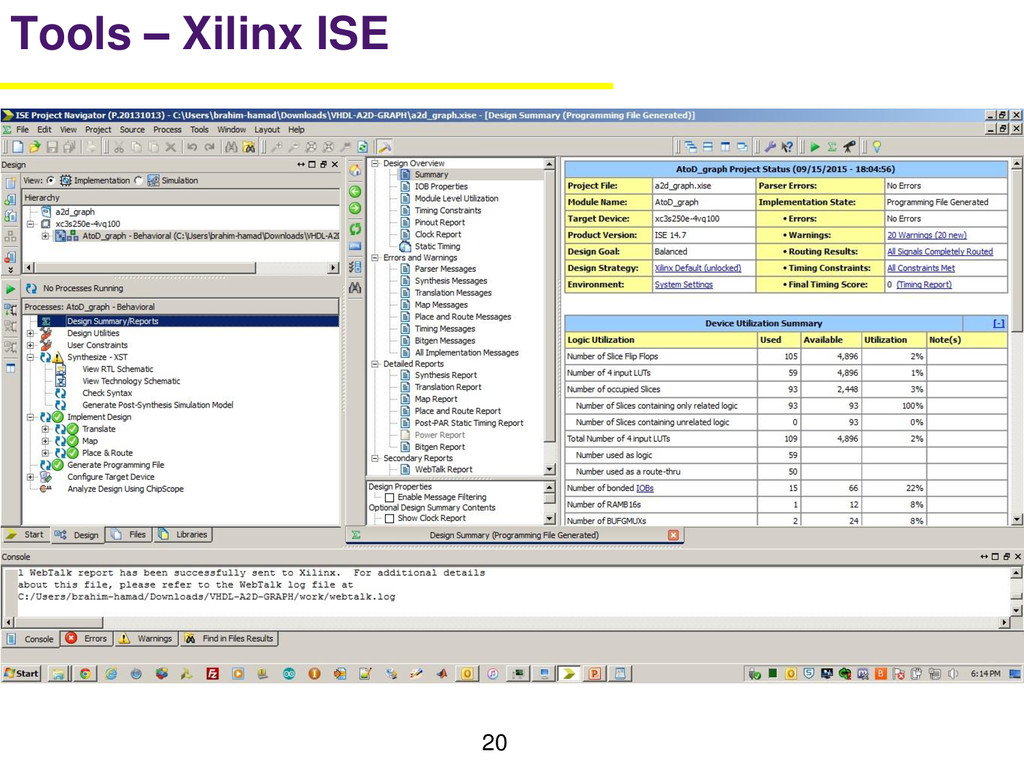
Task: Select Generate Programming File process
Action: pos(116,465)
